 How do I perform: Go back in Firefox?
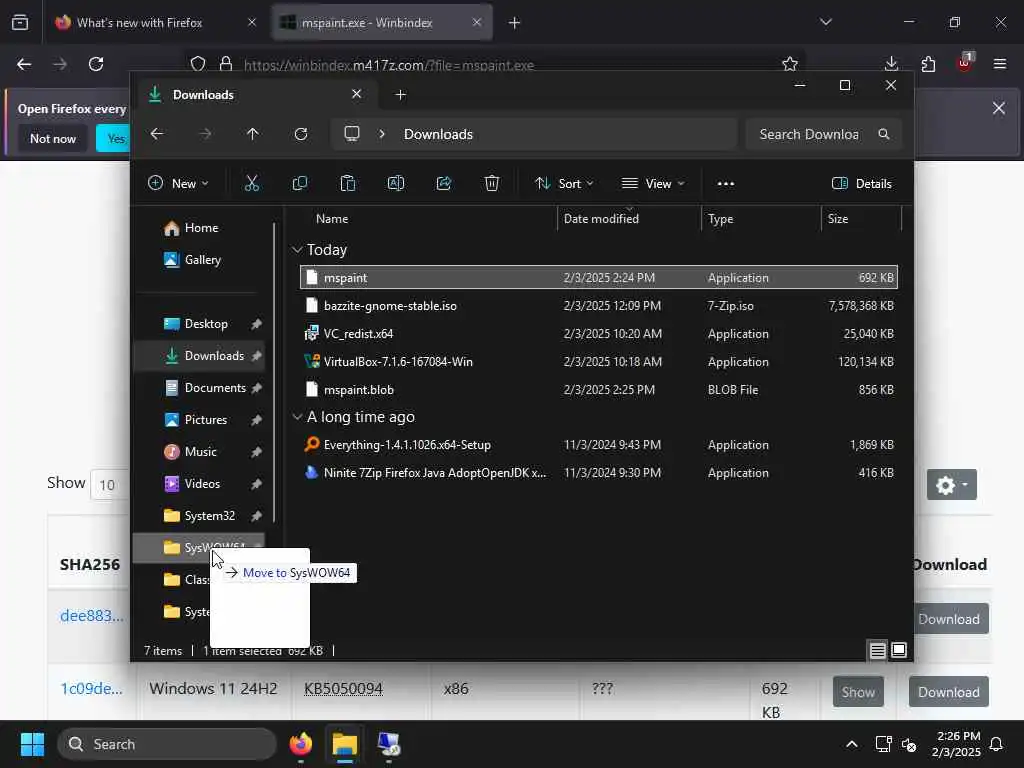(24, 64)
